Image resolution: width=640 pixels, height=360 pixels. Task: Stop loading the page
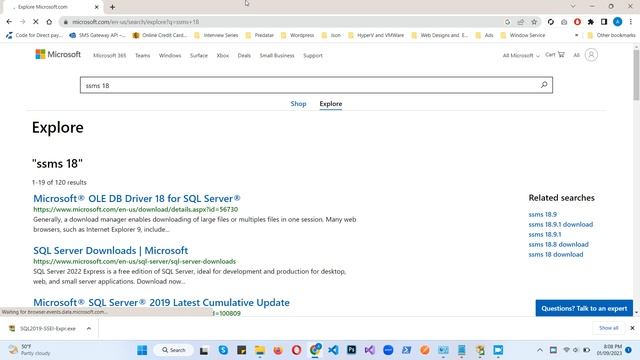coord(36,22)
